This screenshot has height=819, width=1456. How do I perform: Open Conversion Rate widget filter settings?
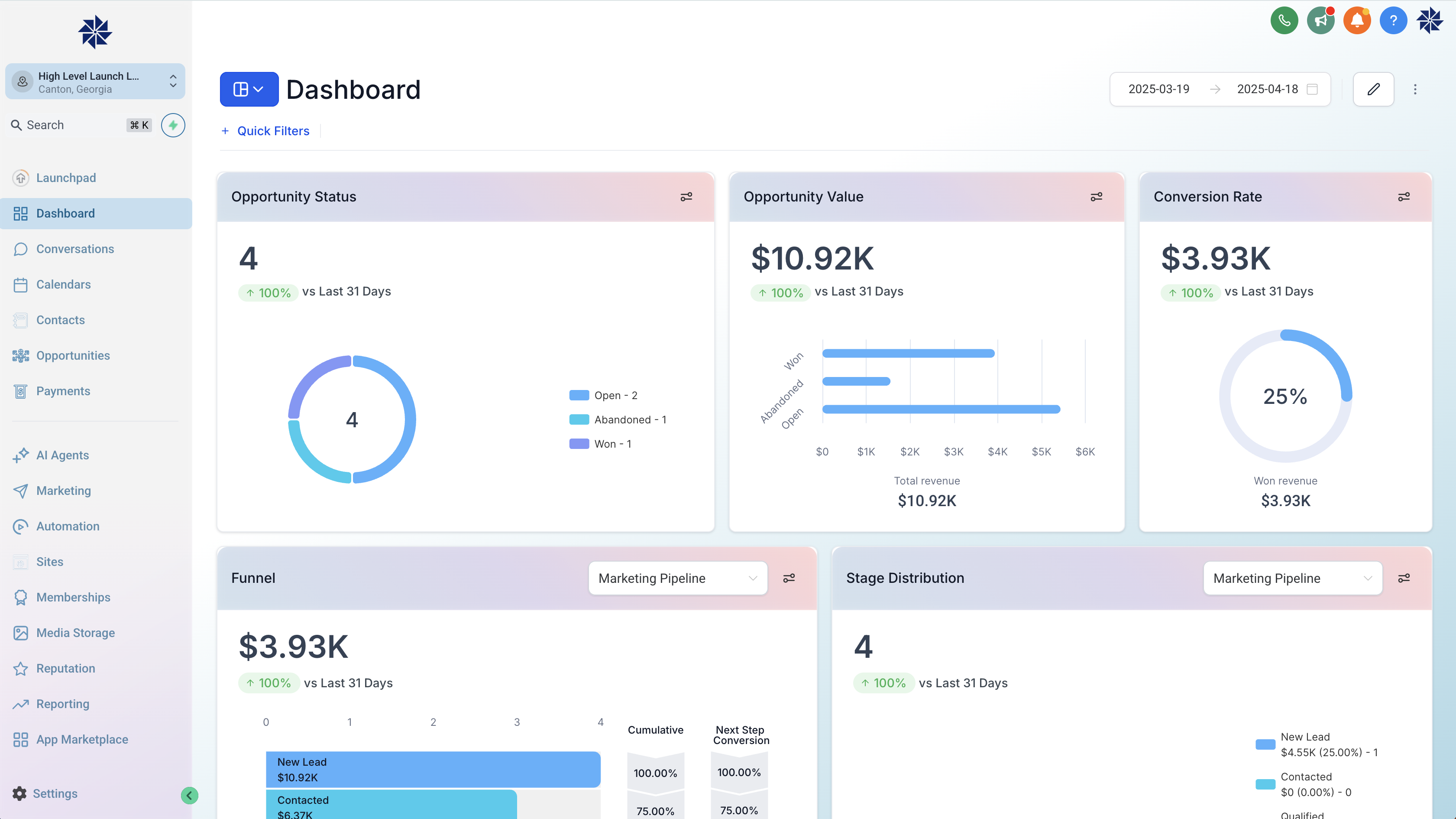click(1404, 197)
